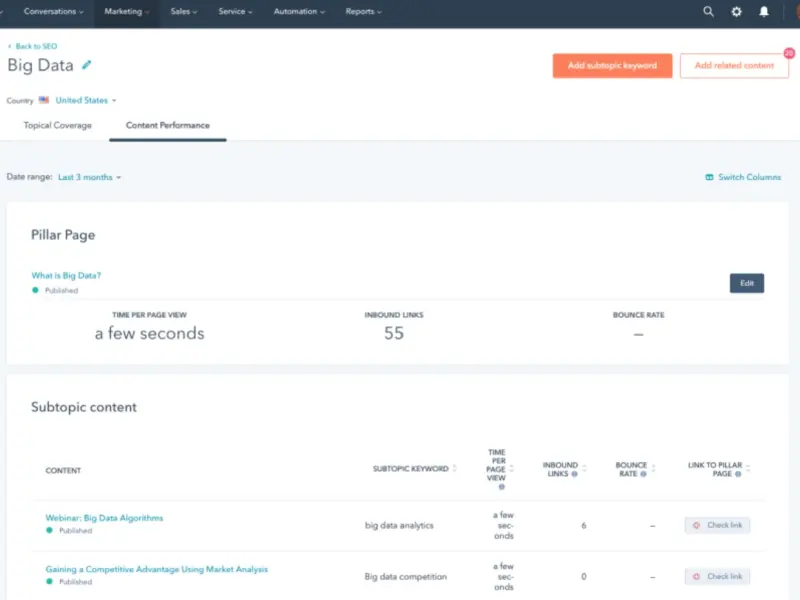Open the settings gear icon
Image resolution: width=800 pixels, height=600 pixels.
click(x=737, y=12)
